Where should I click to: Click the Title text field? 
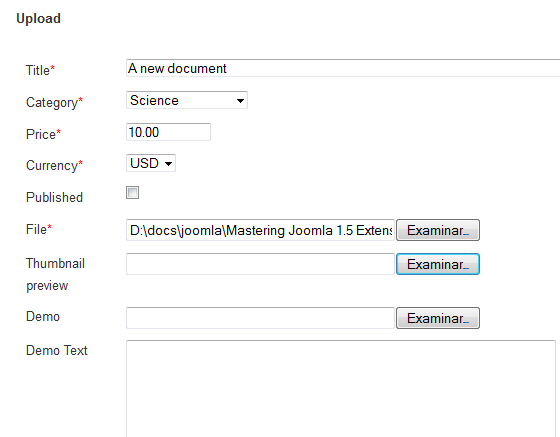343,68
